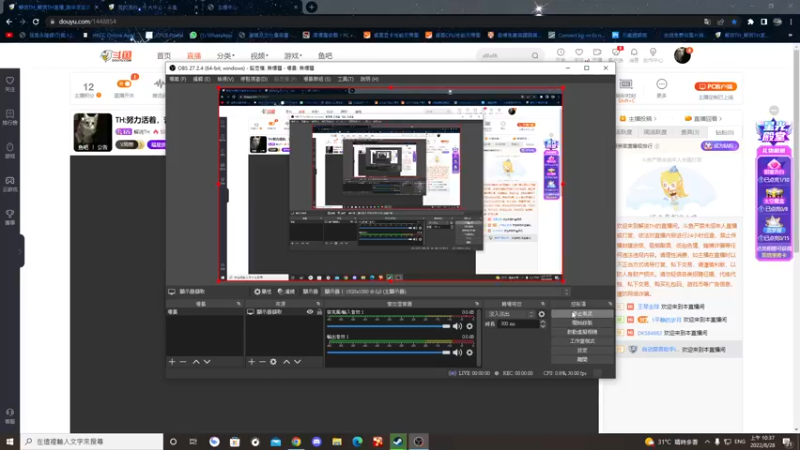Open Steam from the Windows taskbar

[x=398, y=441]
